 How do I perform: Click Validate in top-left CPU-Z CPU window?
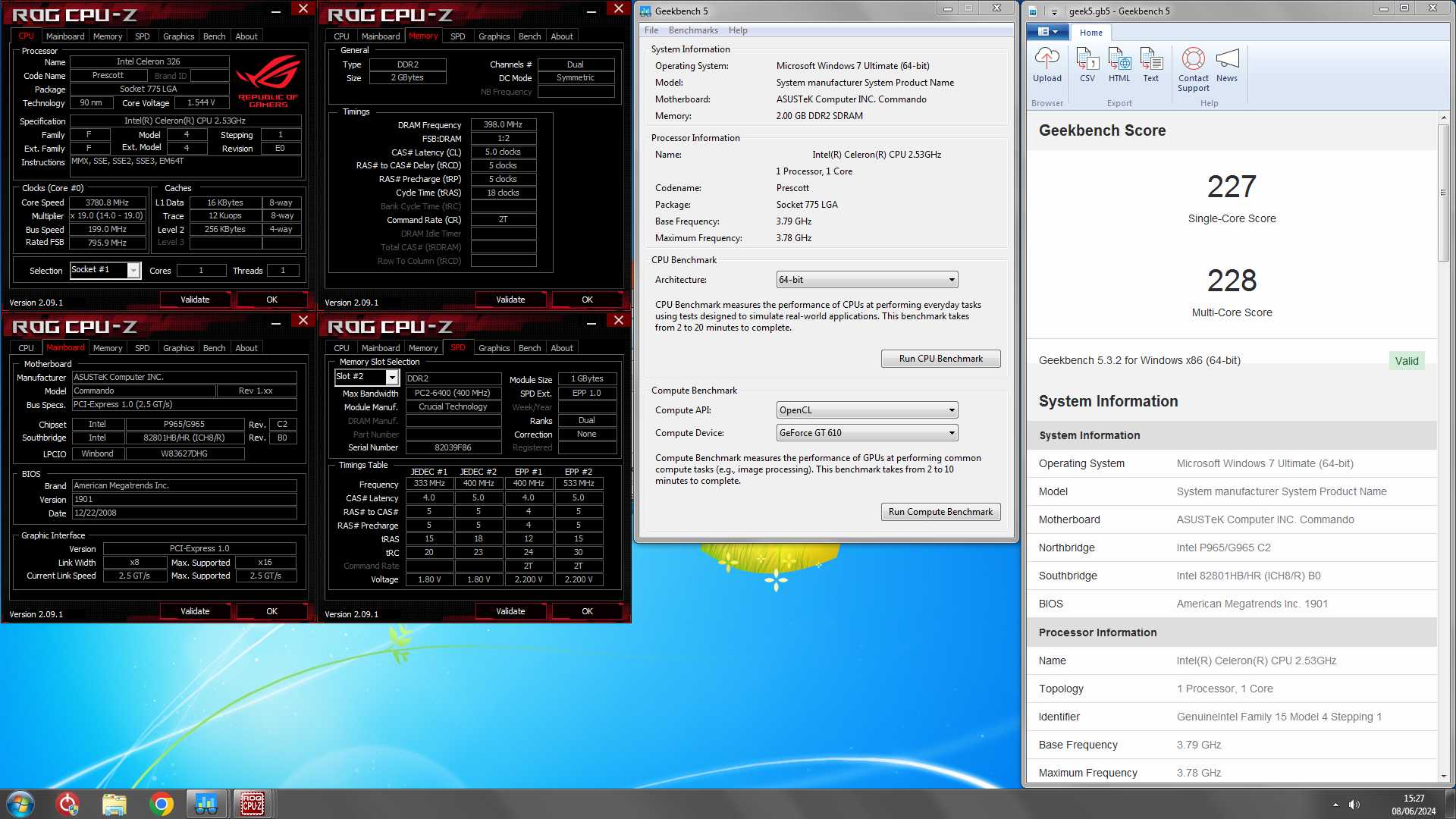[x=195, y=300]
